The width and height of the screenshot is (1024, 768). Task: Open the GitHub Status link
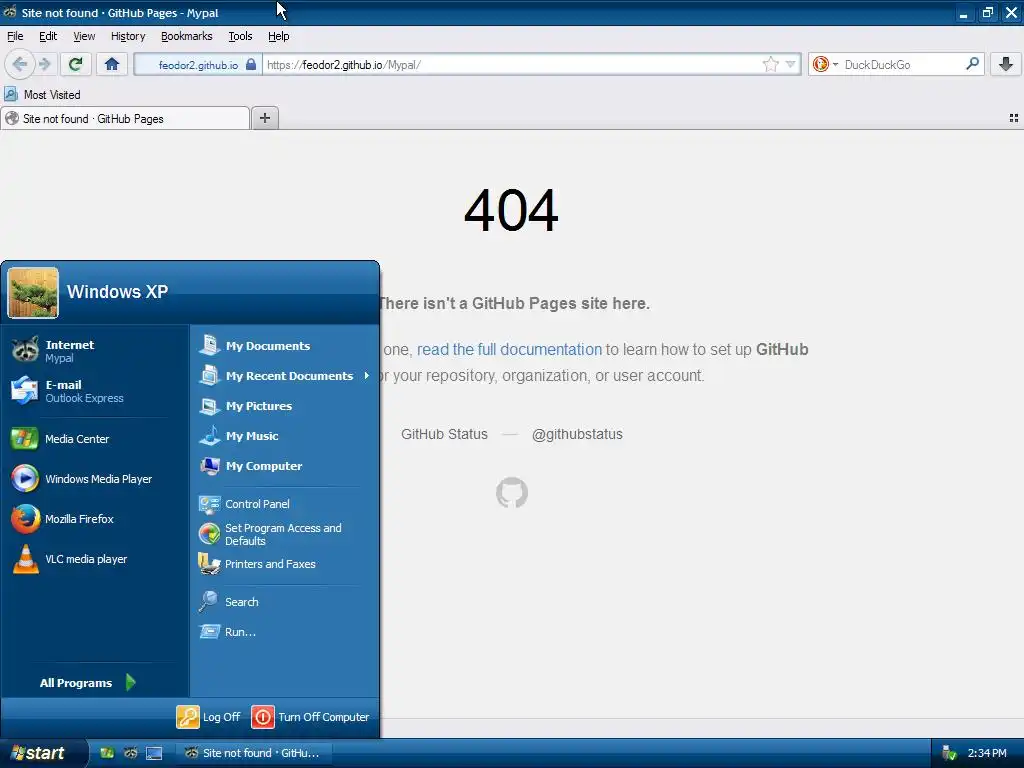click(444, 434)
